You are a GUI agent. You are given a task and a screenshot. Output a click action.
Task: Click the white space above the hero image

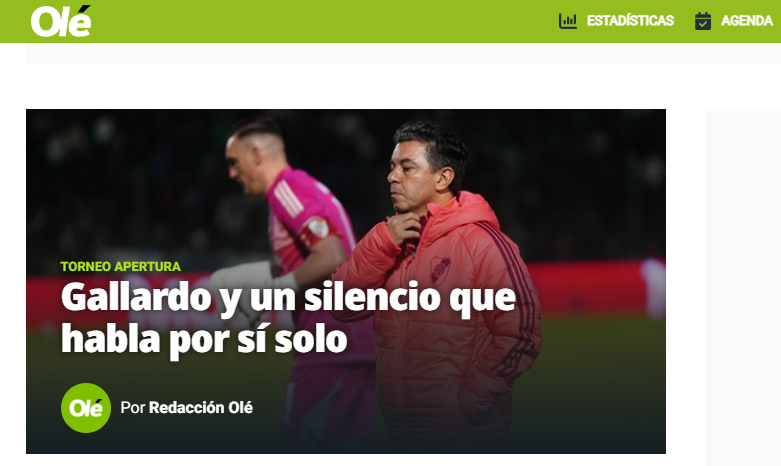point(346,86)
